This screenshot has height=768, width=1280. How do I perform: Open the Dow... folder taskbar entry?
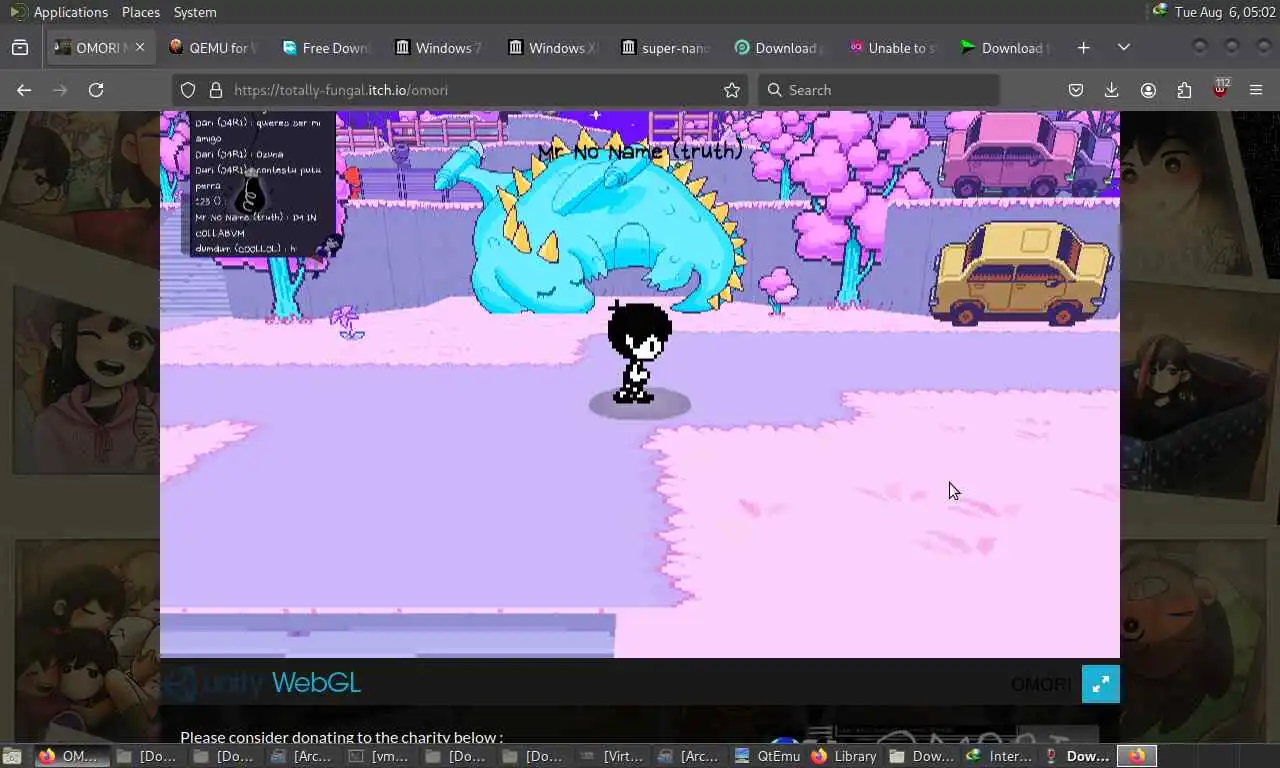921,756
